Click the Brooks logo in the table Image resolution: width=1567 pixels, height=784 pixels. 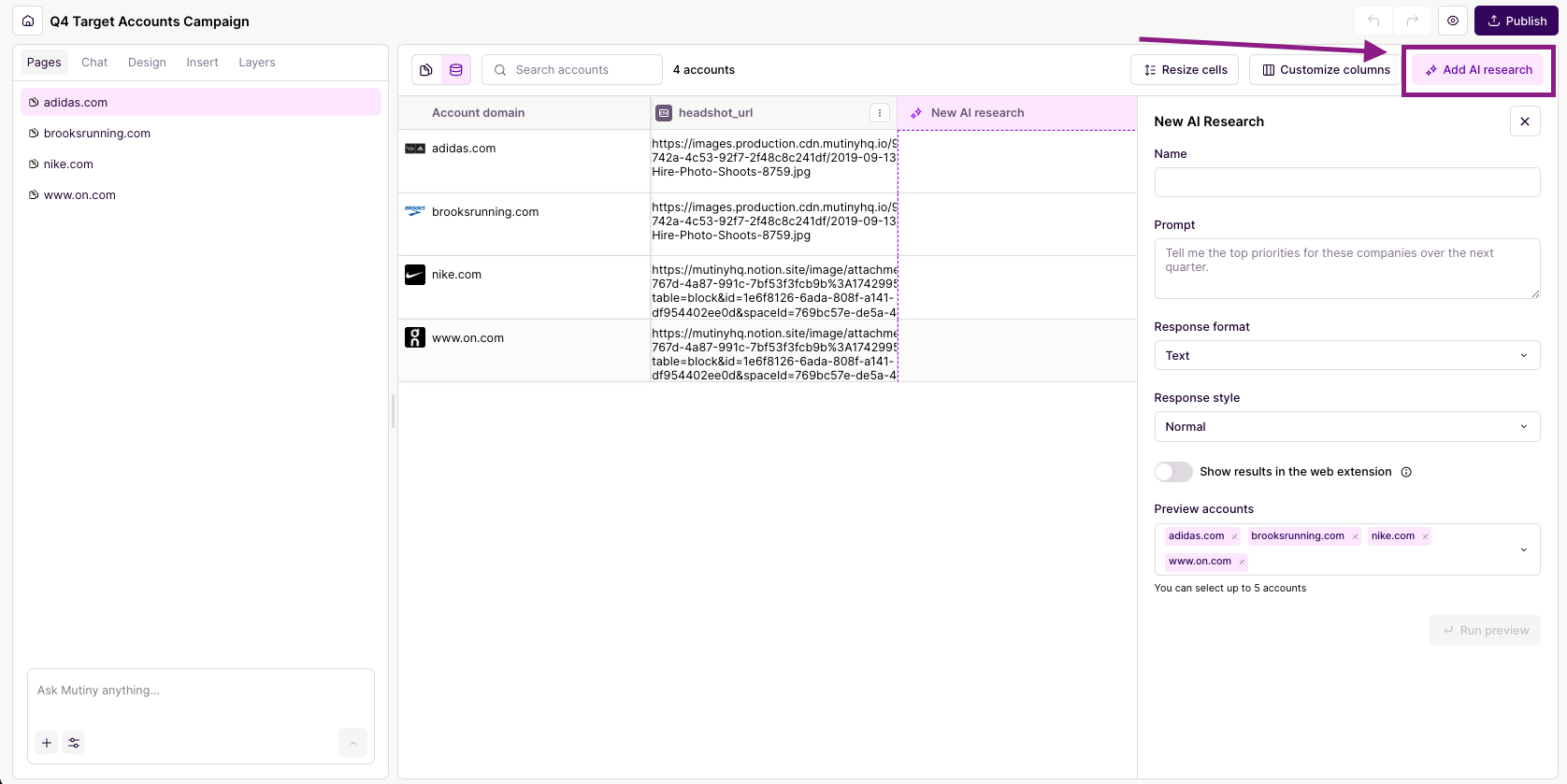coord(415,211)
